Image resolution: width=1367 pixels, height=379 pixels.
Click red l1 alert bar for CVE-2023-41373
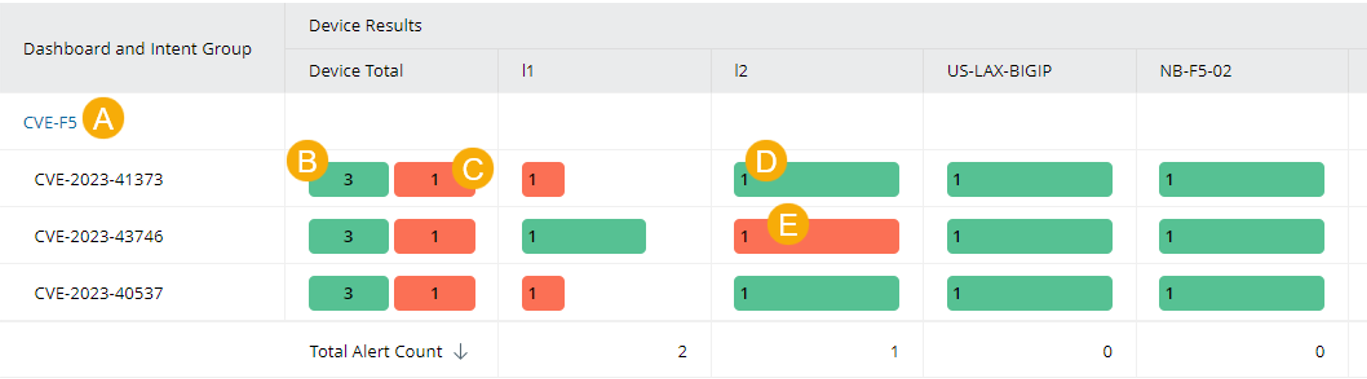[x=543, y=180]
